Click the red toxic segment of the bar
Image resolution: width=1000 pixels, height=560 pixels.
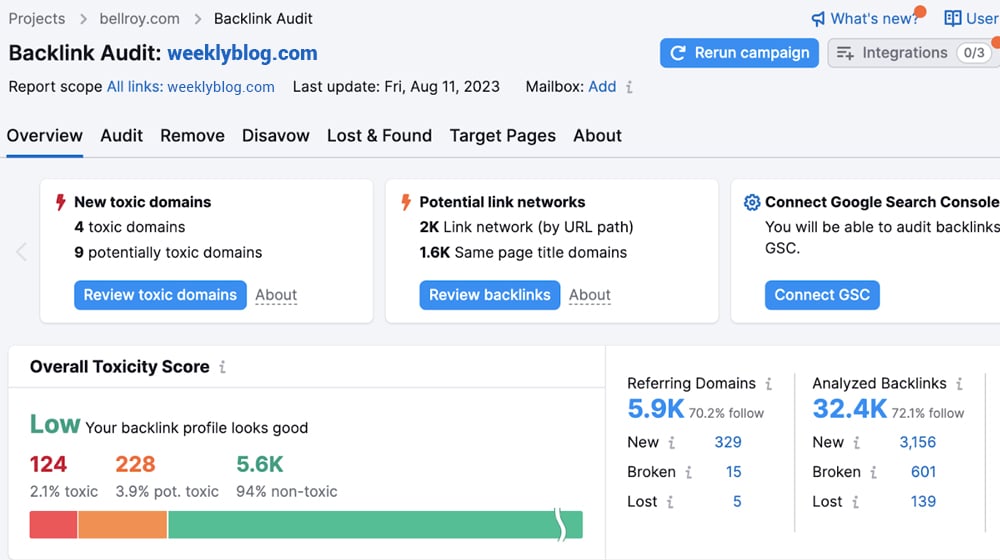[54, 525]
